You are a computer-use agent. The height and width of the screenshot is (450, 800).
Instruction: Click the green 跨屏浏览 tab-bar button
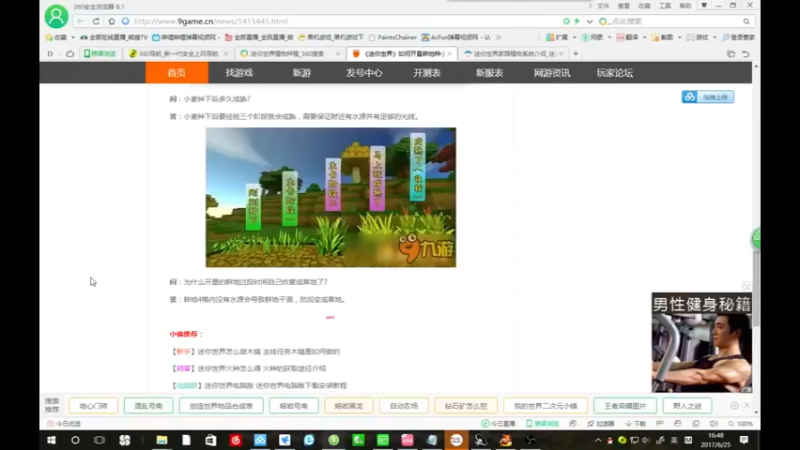pyautogui.click(x=100, y=54)
